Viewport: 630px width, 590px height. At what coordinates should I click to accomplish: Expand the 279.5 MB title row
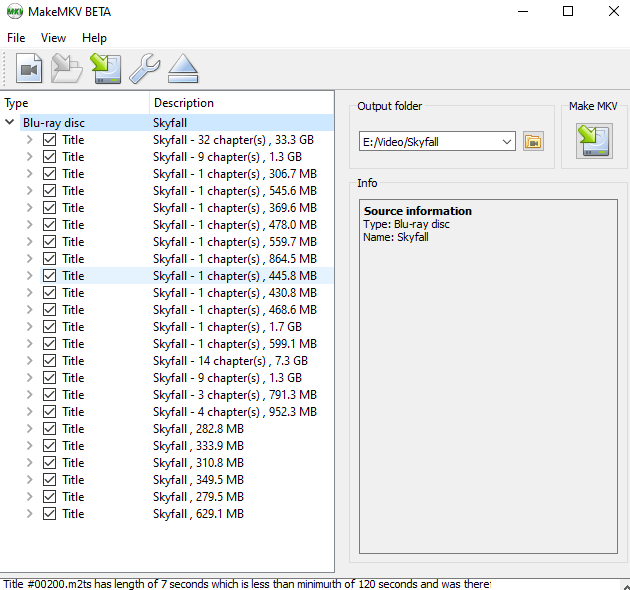[29, 497]
